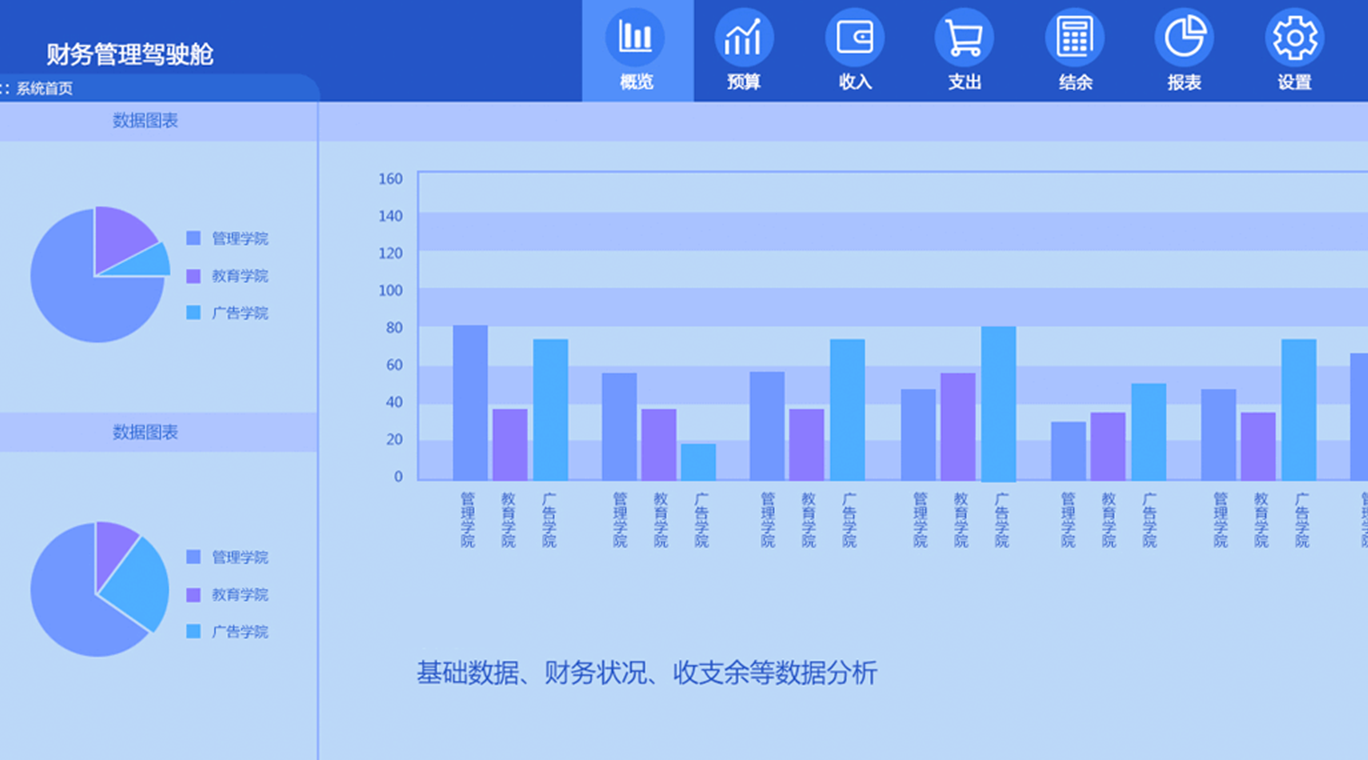Image resolution: width=1368 pixels, height=760 pixels.
Task: Click the tallest purple 教育学院 bar
Action: (x=957, y=426)
